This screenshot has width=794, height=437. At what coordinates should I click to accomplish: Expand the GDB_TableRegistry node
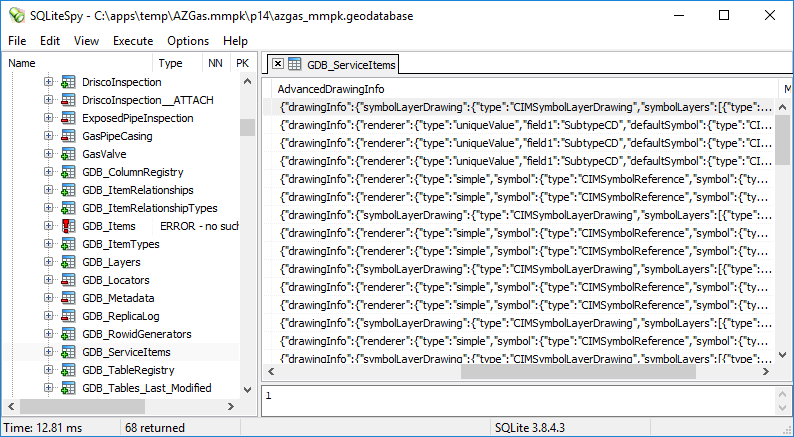click(x=48, y=370)
